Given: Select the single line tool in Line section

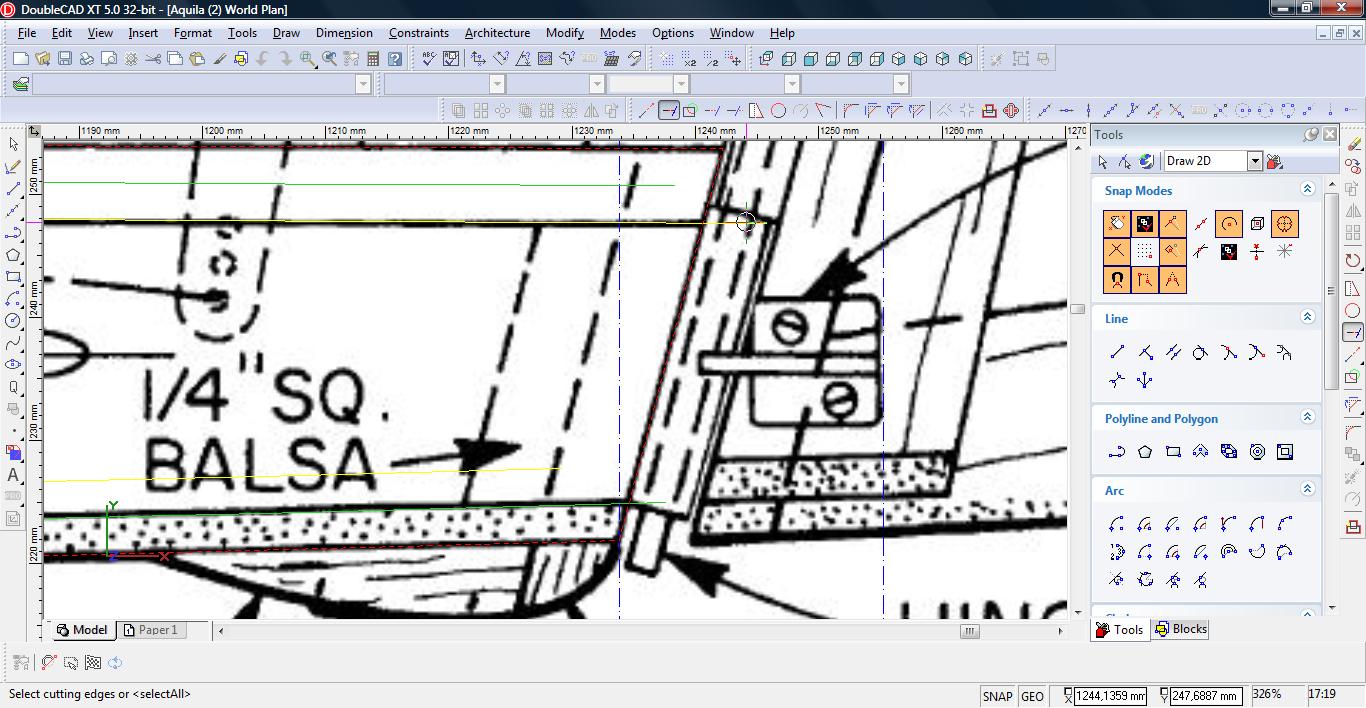Looking at the screenshot, I should coord(1117,352).
